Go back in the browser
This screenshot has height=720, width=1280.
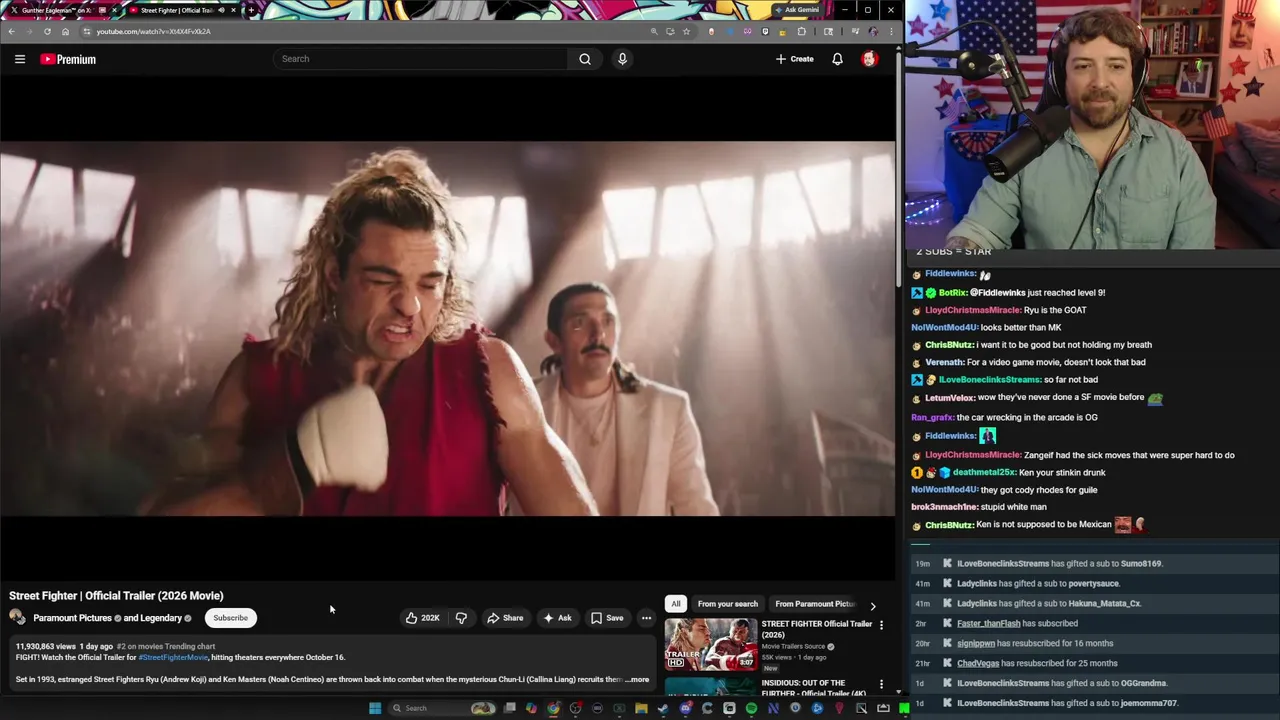click(11, 32)
